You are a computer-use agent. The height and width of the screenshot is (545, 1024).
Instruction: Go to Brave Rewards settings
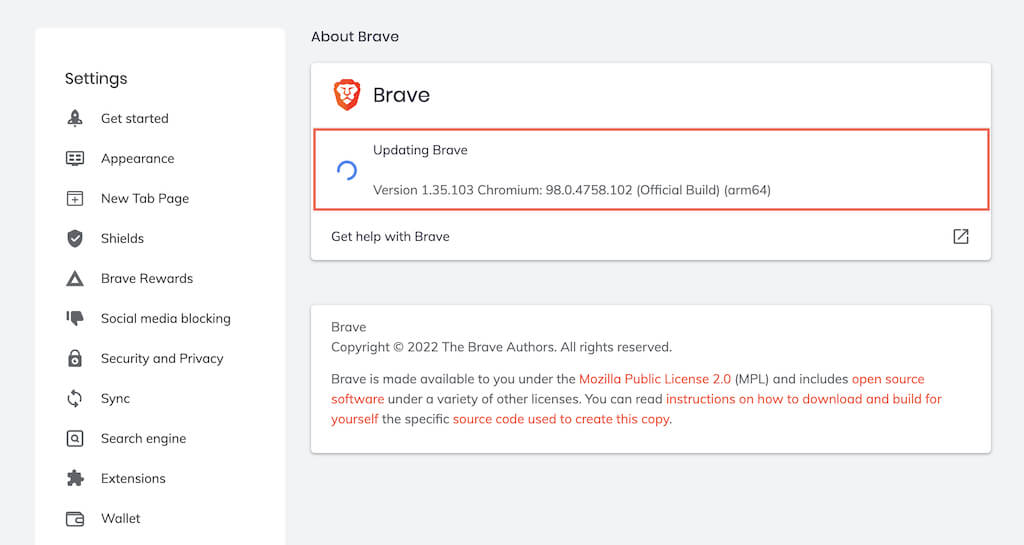pyautogui.click(x=147, y=278)
